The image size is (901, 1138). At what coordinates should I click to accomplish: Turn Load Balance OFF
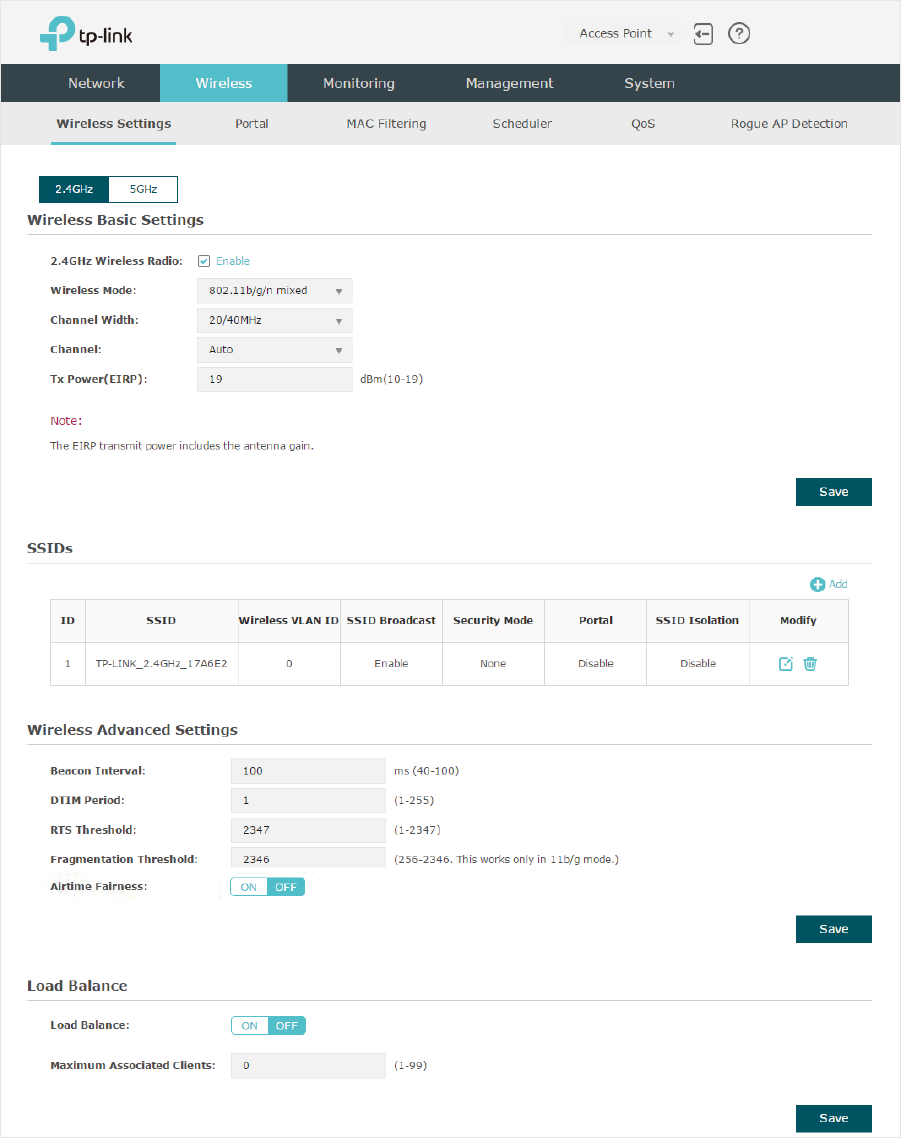[287, 1026]
